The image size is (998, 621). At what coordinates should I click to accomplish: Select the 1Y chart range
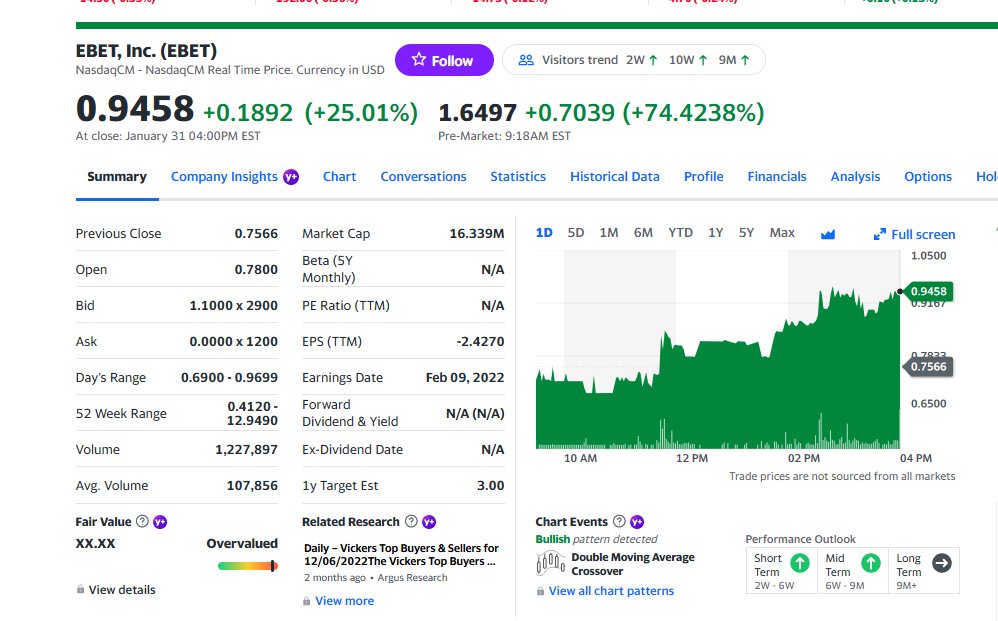(x=715, y=232)
